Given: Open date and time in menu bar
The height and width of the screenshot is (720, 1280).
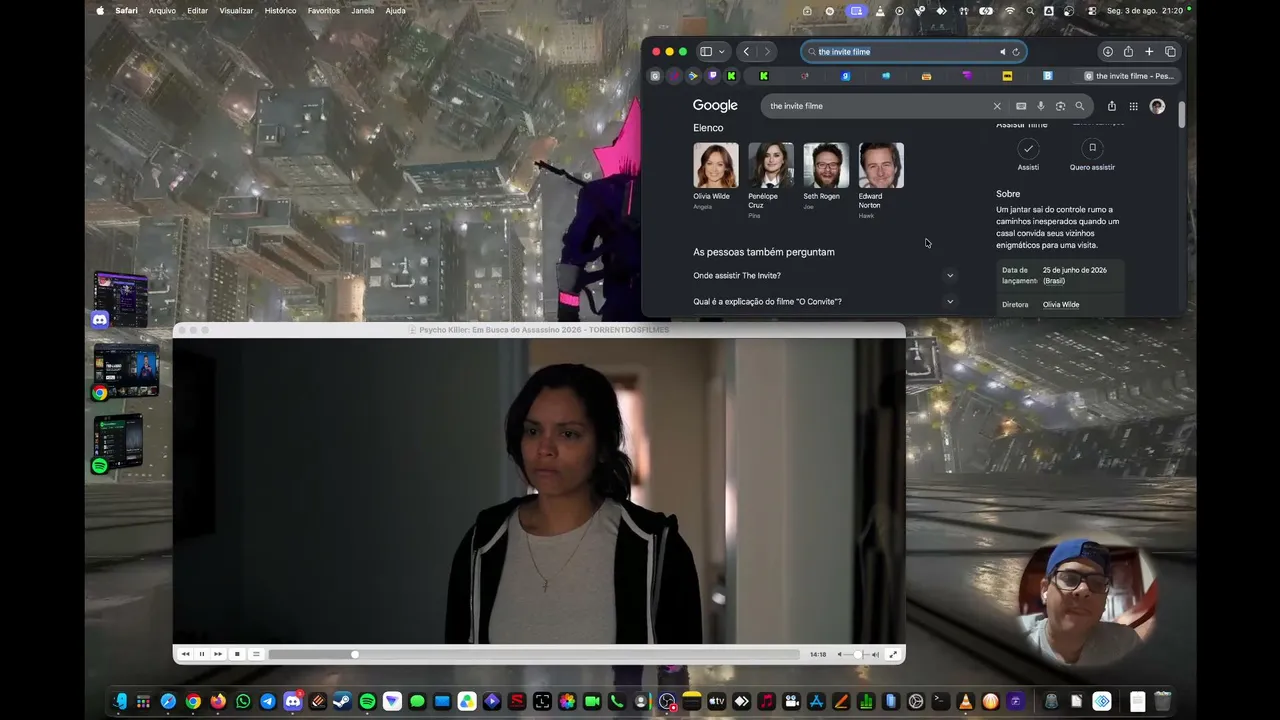Looking at the screenshot, I should (x=1145, y=11).
